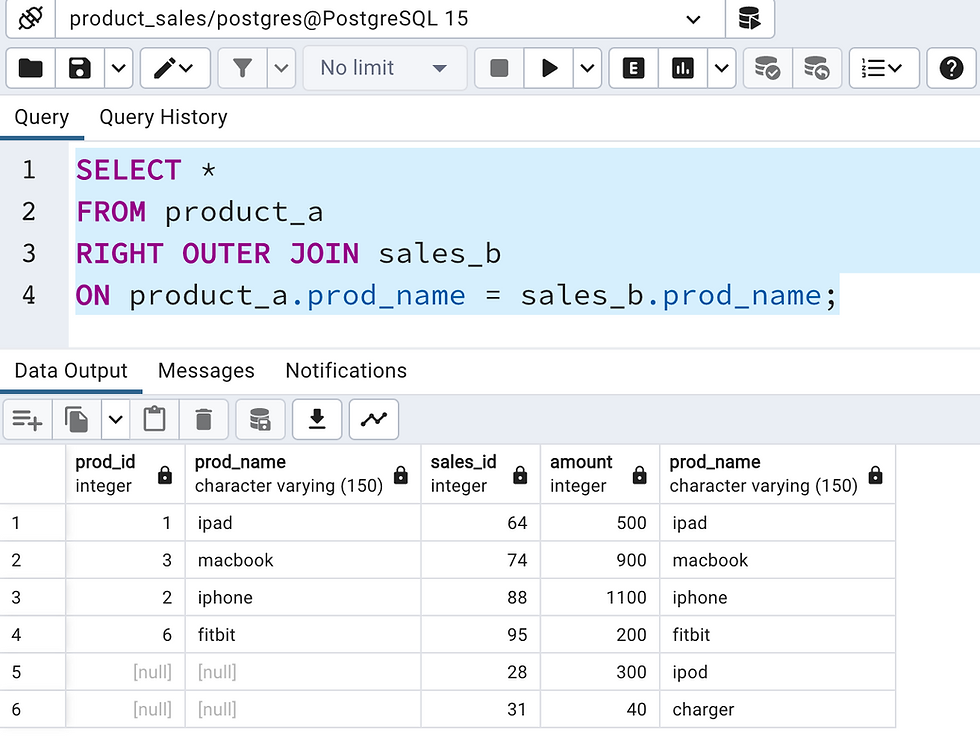The image size is (980, 738).
Task: Select result row number 1
Action: [32, 522]
